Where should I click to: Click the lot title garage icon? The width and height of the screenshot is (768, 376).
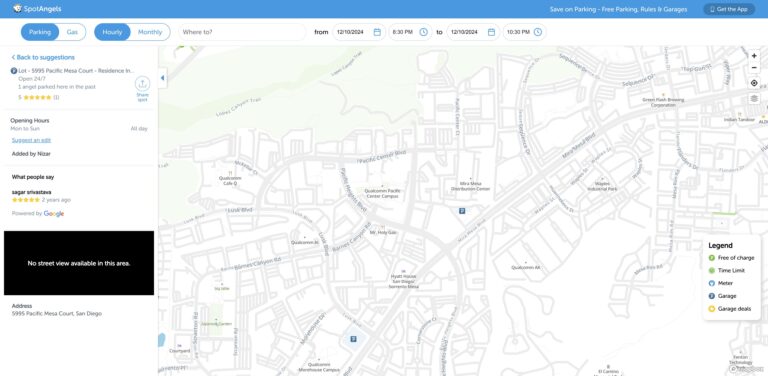pyautogui.click(x=14, y=71)
